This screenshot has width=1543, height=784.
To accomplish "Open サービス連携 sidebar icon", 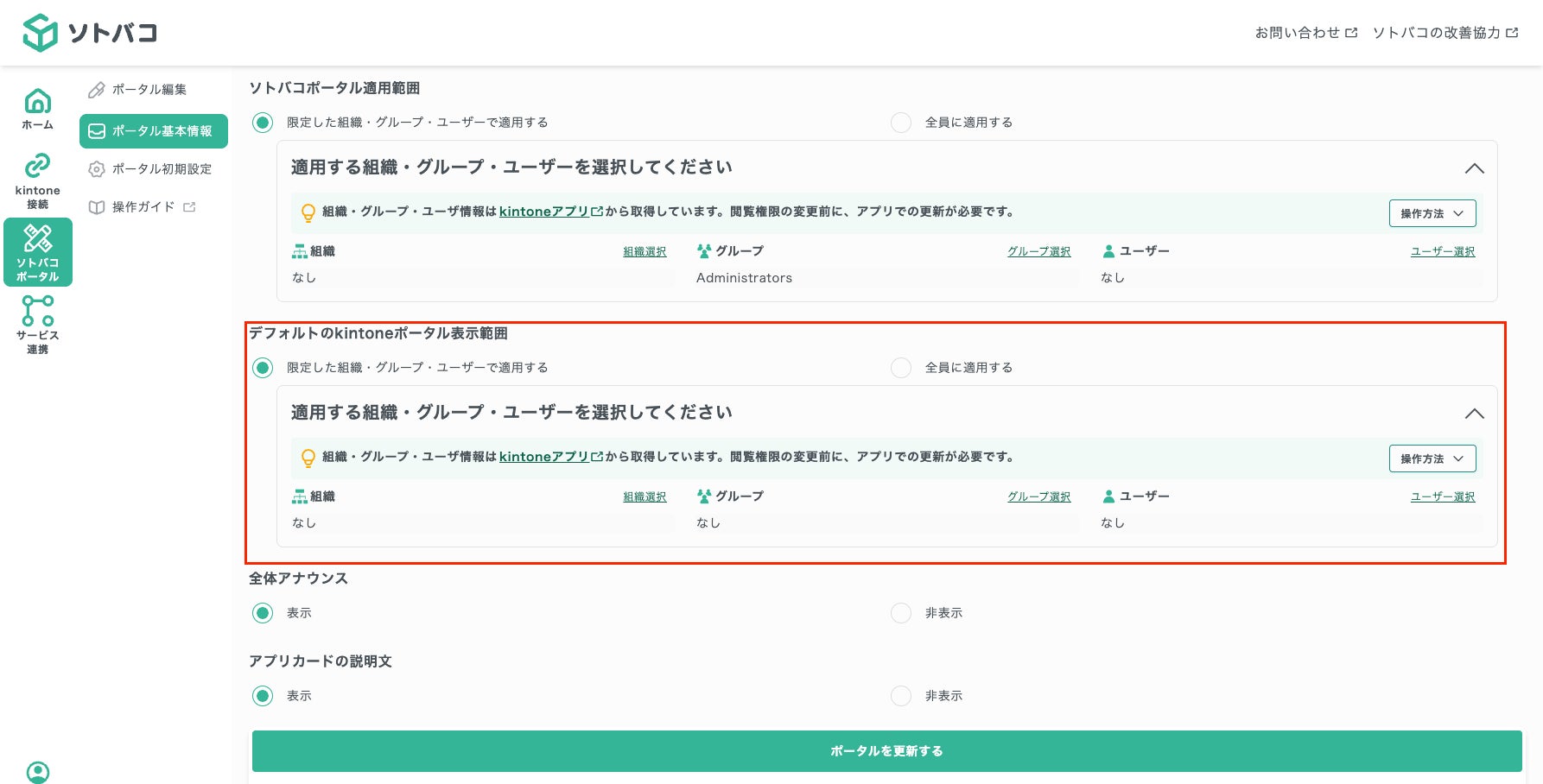I will 37,312.
